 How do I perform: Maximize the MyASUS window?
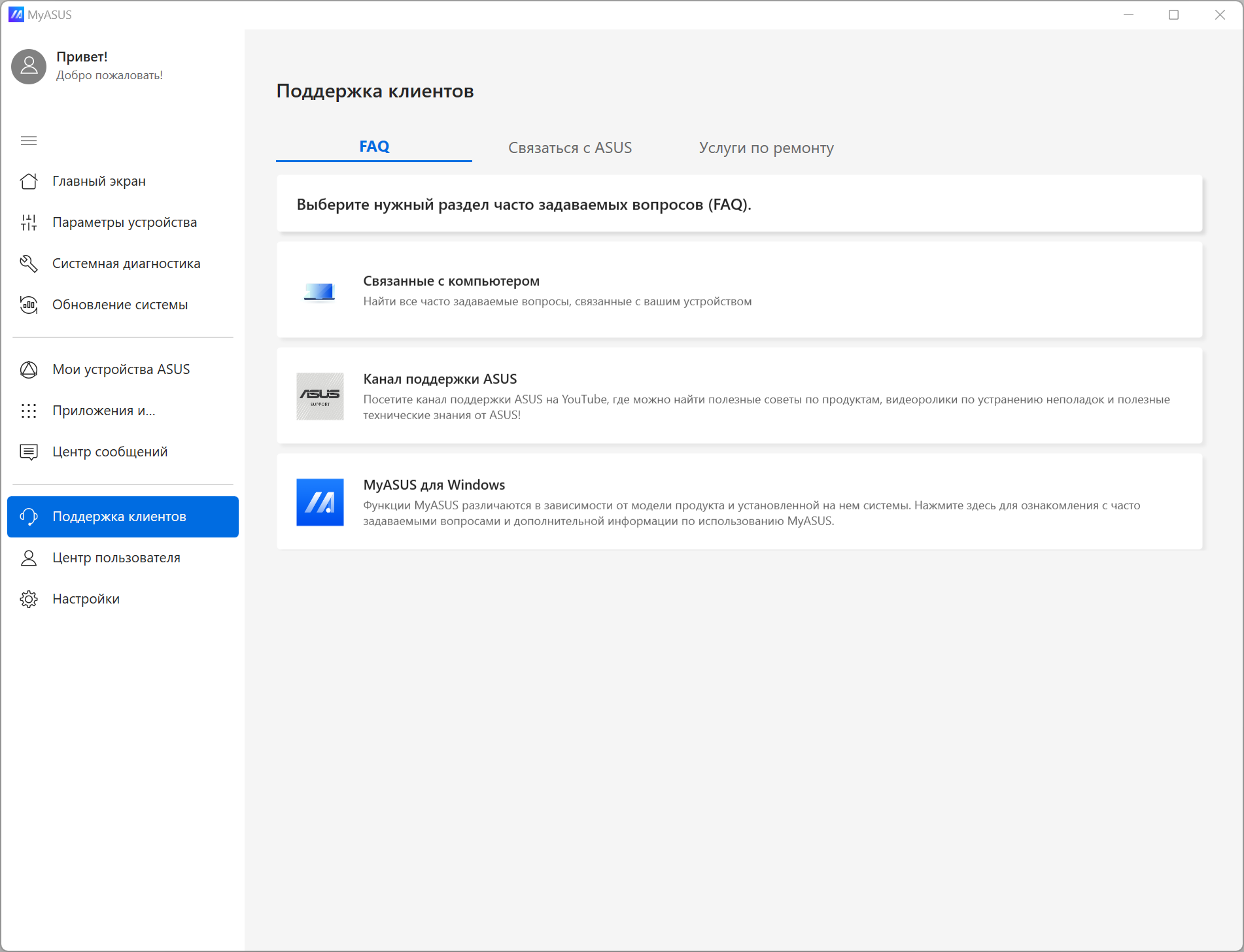[1174, 14]
